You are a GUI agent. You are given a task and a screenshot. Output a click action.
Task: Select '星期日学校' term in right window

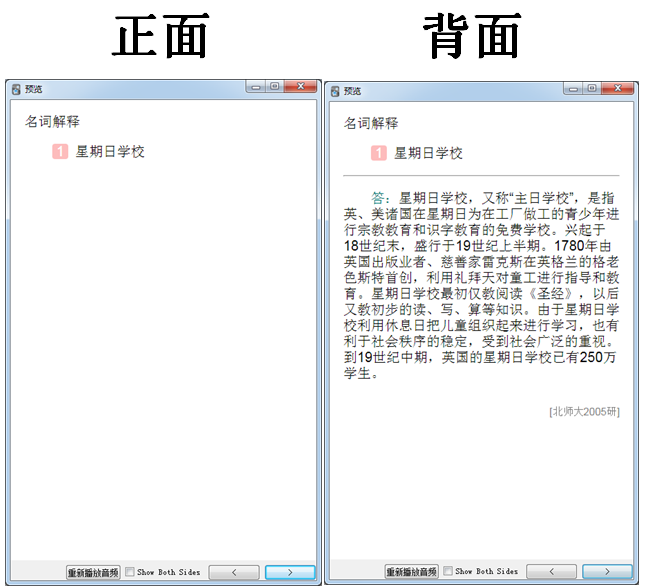(428, 153)
